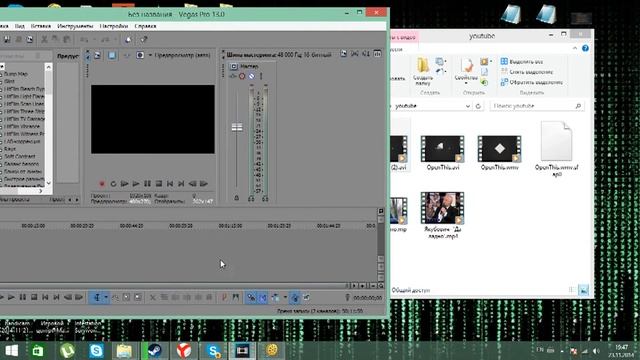The image size is (640, 360).
Task: Insert a marker with the orange marker icon
Action: [224, 298]
